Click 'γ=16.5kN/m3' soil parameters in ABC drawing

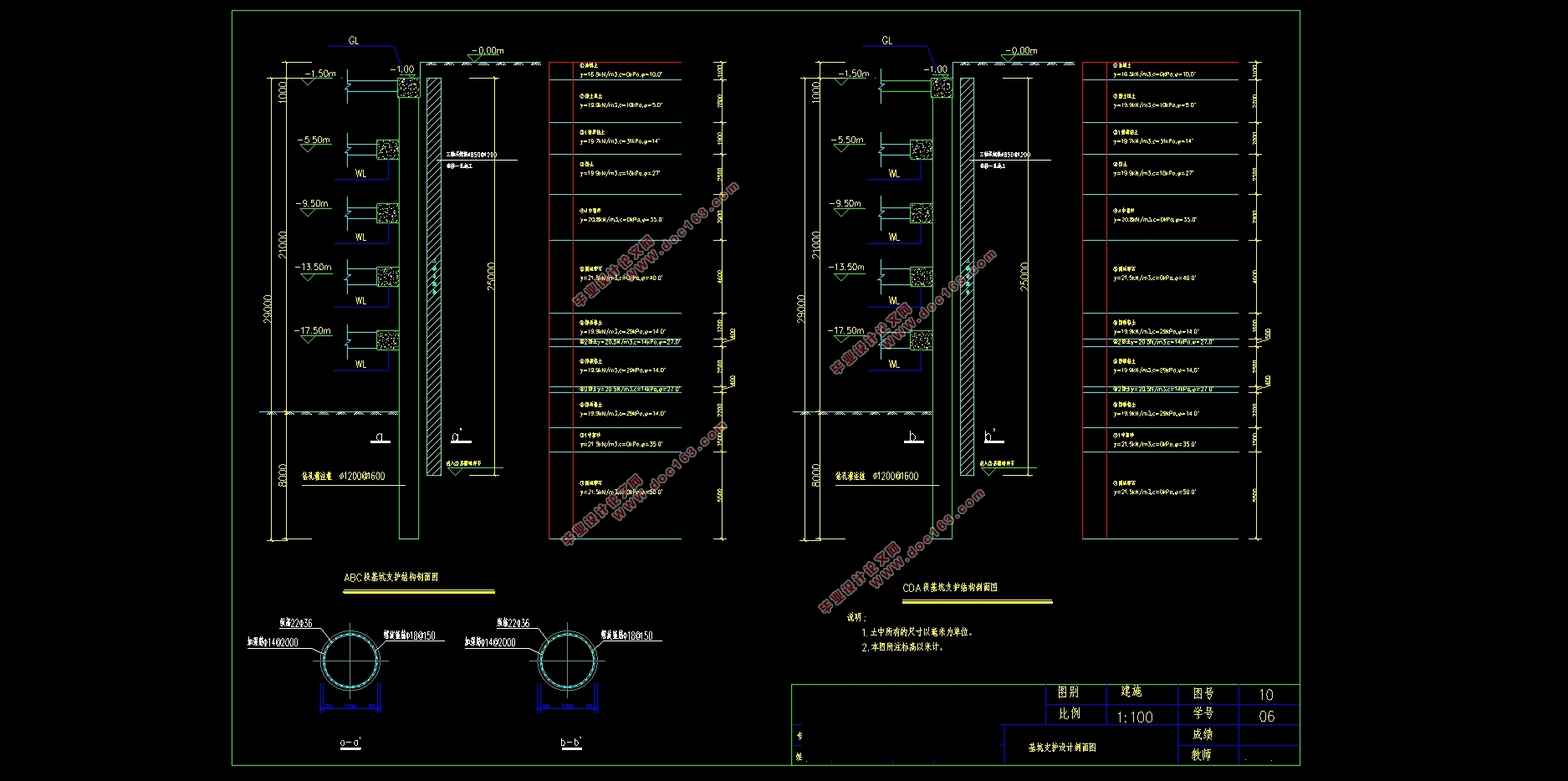tap(621, 74)
